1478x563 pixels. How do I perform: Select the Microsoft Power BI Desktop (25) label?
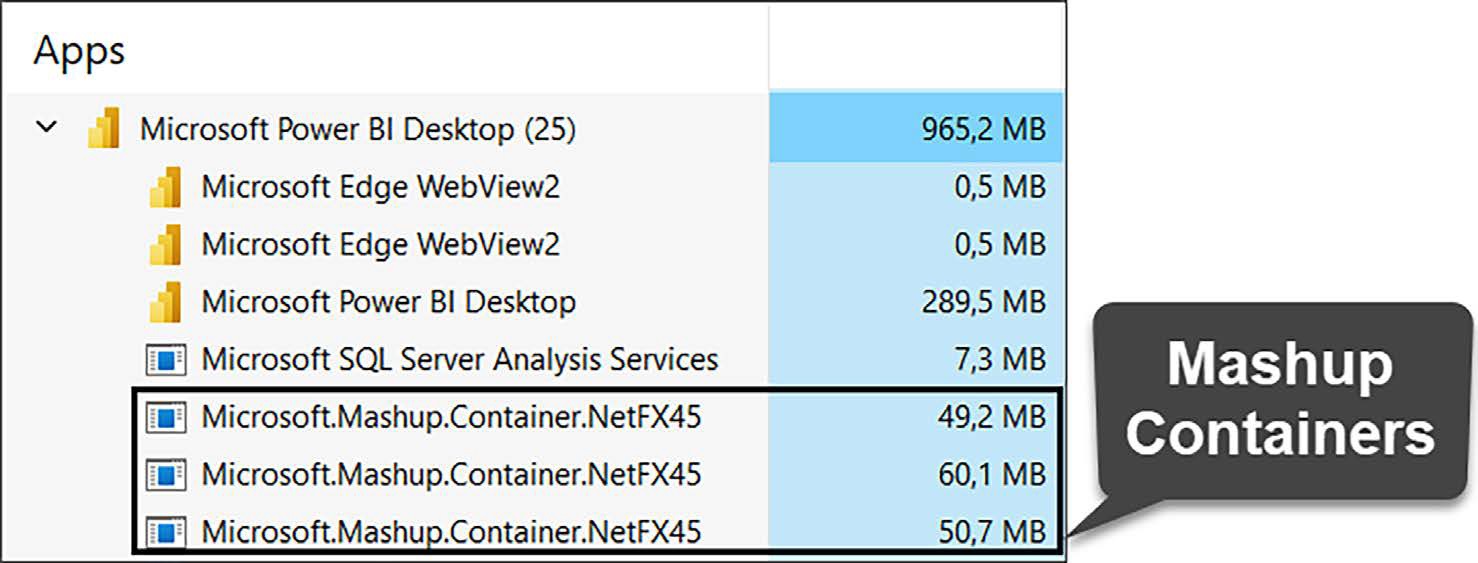coord(358,130)
